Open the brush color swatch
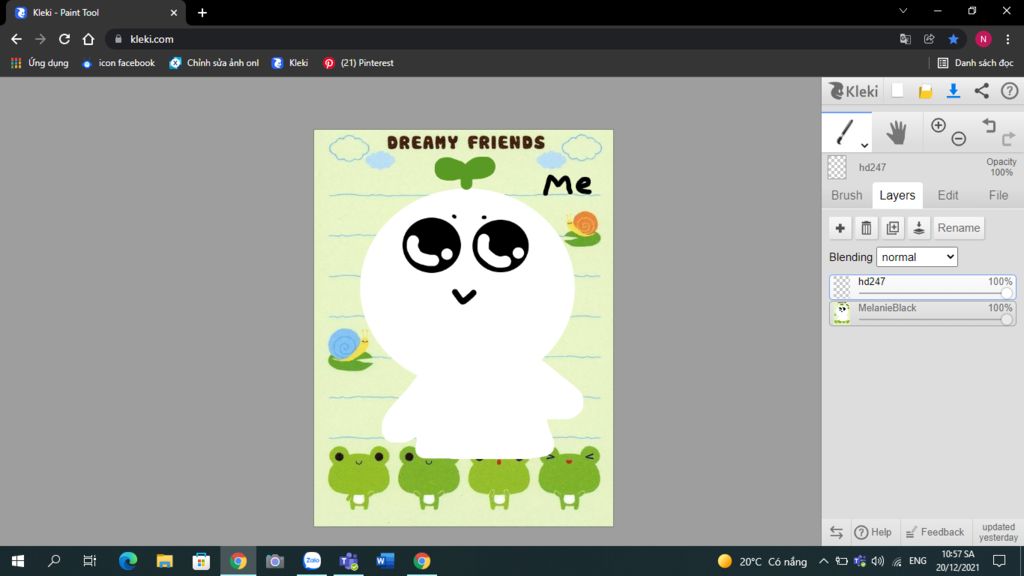Screen dimensions: 1024x576 coord(837,167)
